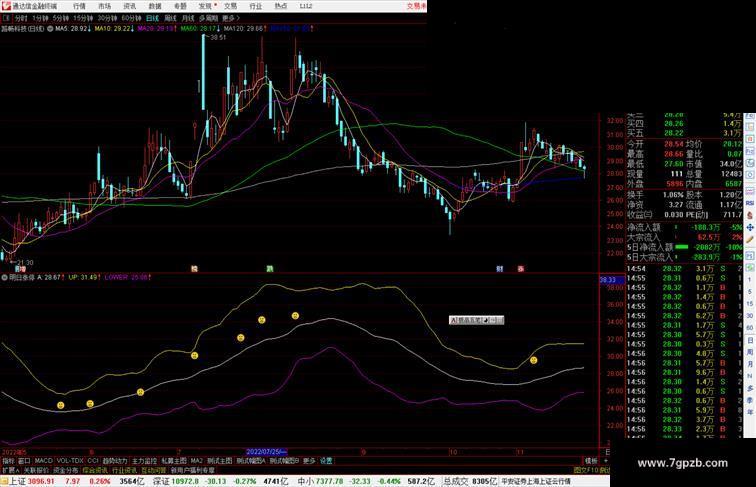Select the 年 sidebar period shortcut

tap(750, 412)
